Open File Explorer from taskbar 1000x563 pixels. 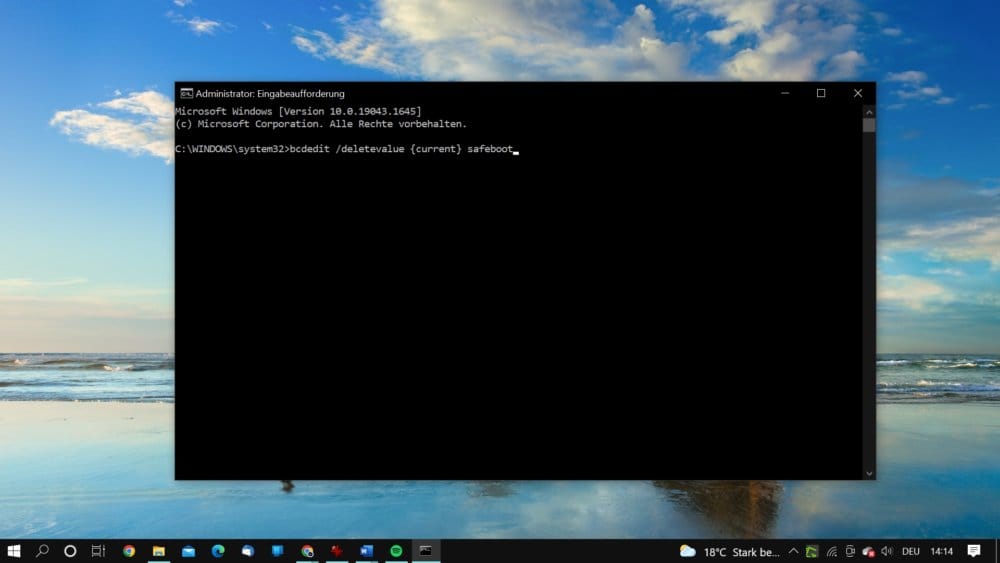(x=159, y=551)
